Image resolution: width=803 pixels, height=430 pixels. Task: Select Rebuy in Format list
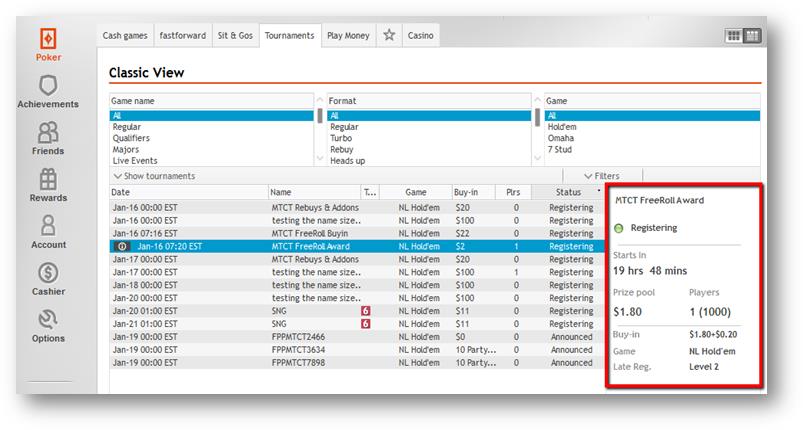429,149
